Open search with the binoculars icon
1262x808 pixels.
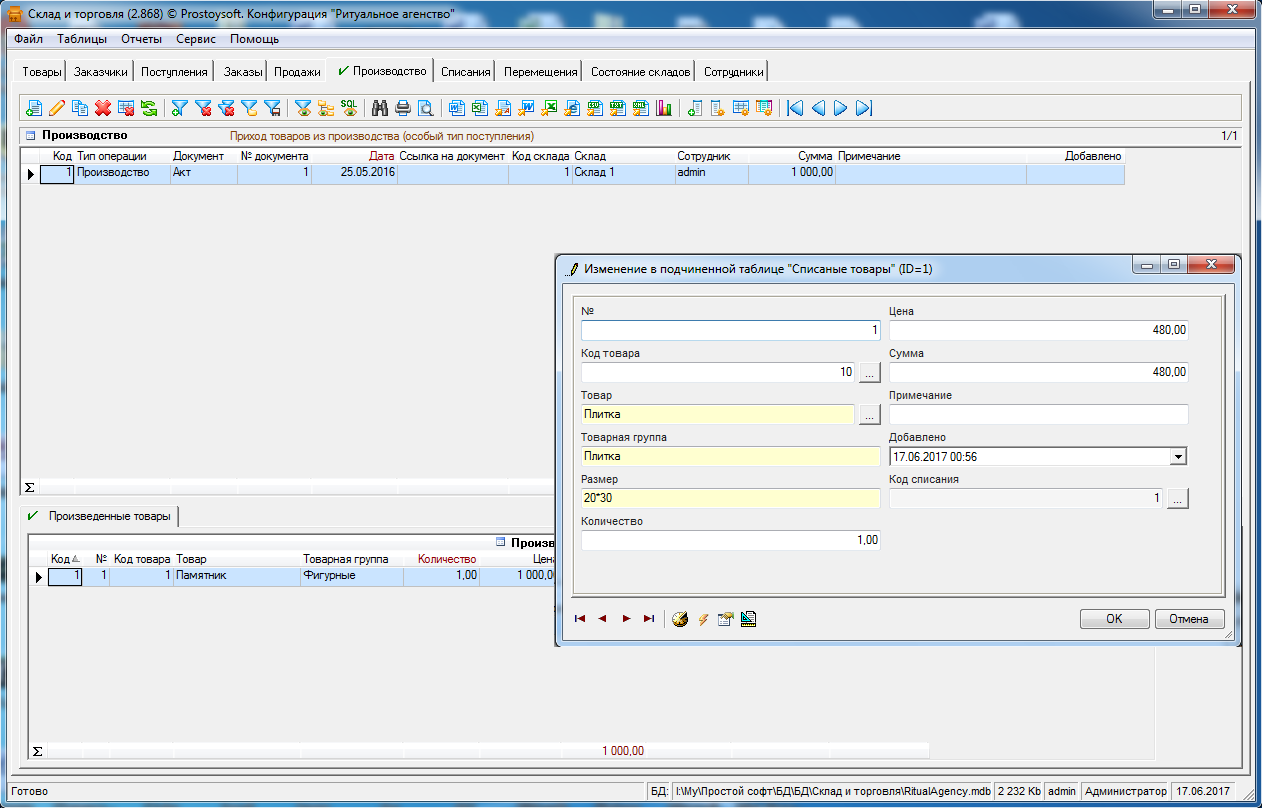[380, 108]
